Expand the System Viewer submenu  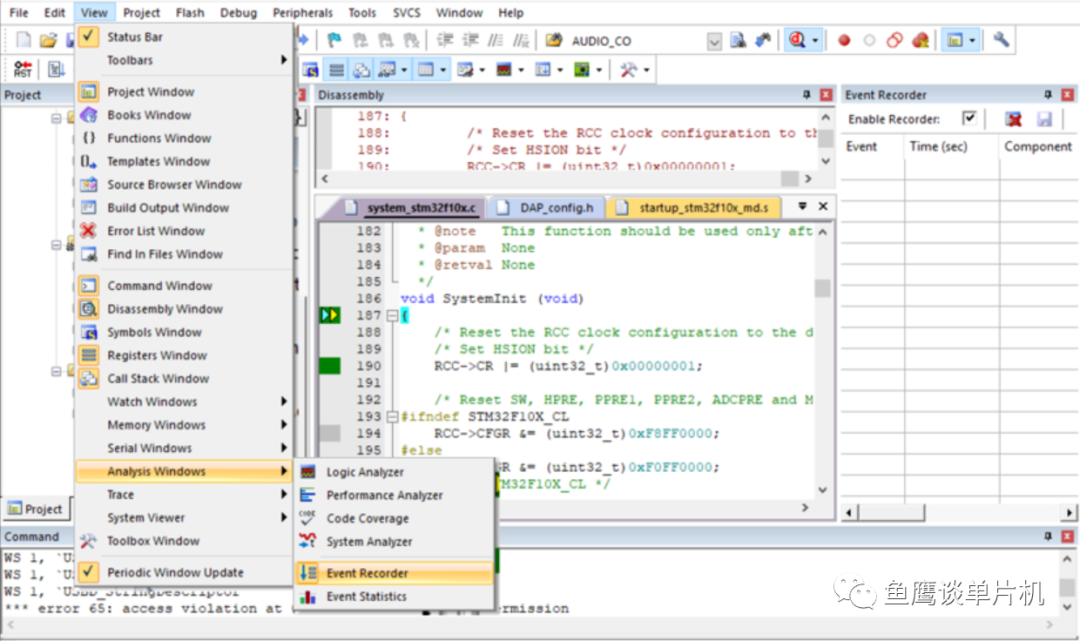(184, 518)
